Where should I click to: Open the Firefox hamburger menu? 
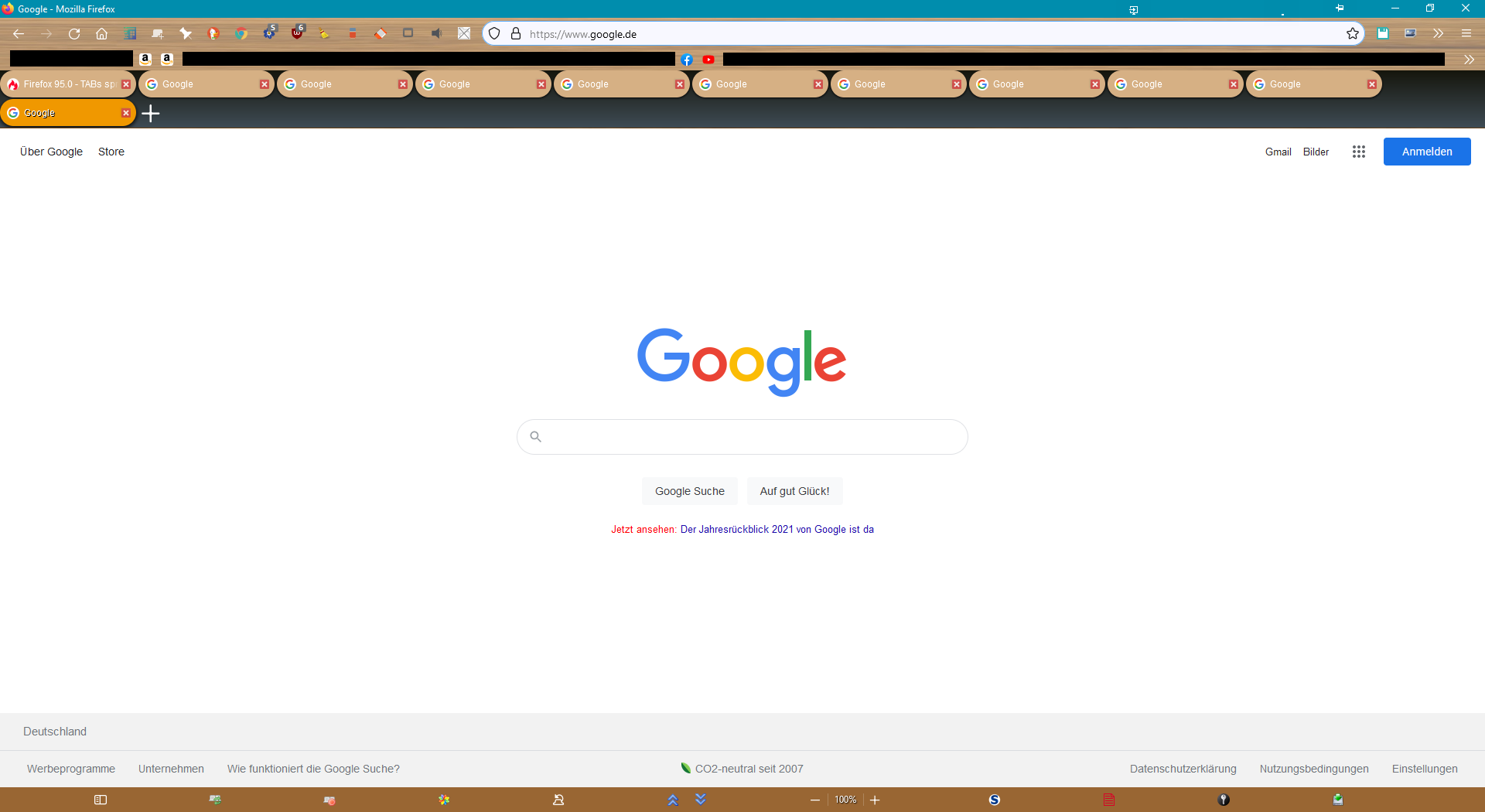pyautogui.click(x=1466, y=34)
